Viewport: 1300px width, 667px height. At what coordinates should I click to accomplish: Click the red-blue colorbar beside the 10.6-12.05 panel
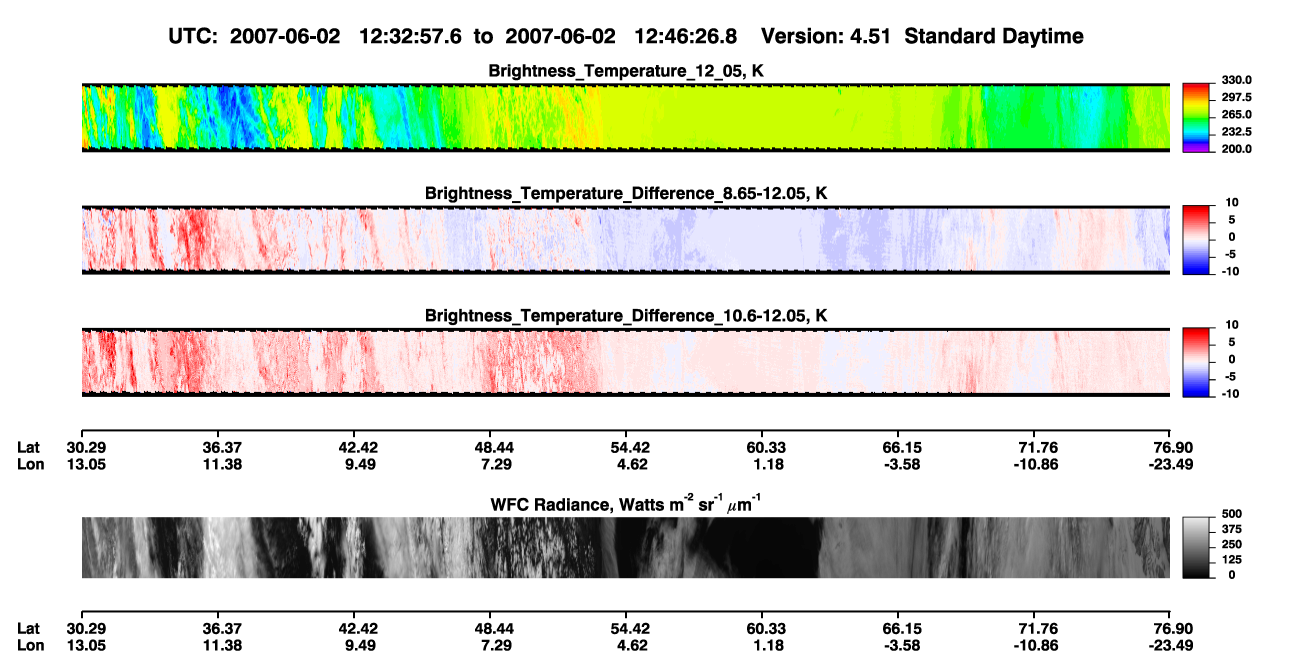pyautogui.click(x=1197, y=362)
